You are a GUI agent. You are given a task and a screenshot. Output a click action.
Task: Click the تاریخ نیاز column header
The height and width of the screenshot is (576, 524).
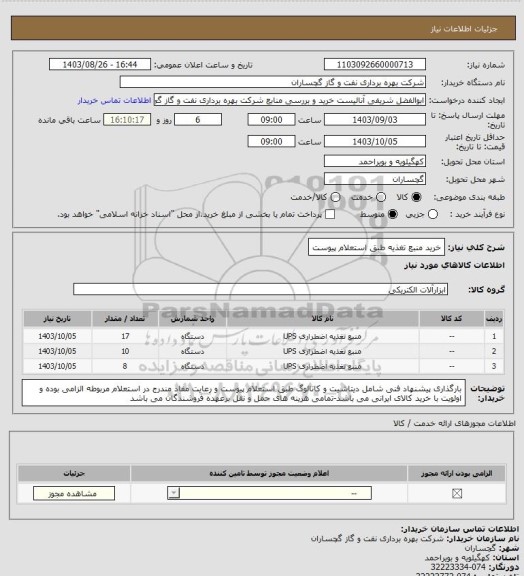57,318
